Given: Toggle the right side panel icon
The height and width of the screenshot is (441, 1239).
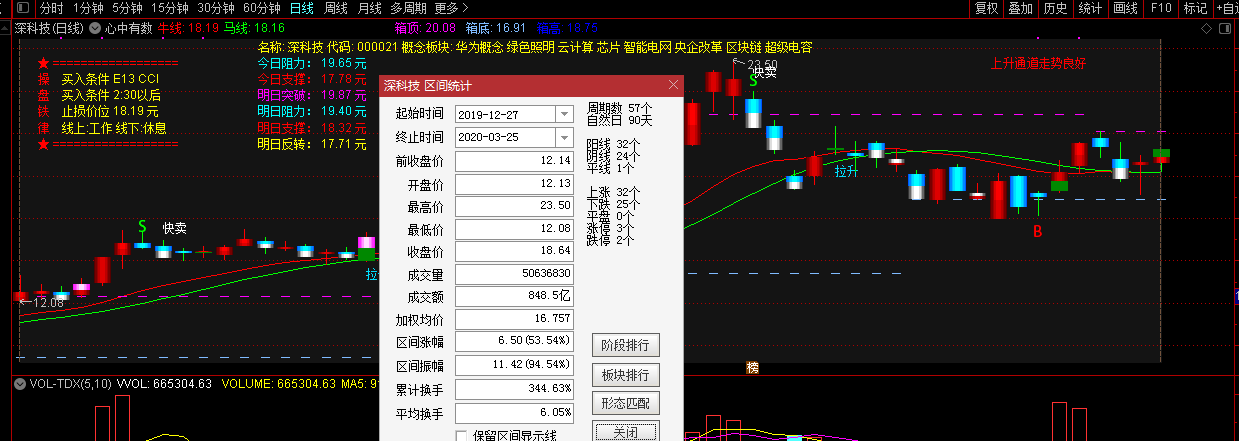Looking at the screenshot, I should 1226,28.
